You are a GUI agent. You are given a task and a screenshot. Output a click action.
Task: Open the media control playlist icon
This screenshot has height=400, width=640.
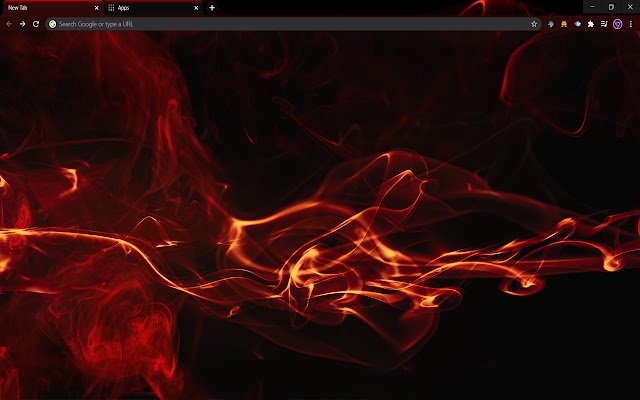[604, 24]
